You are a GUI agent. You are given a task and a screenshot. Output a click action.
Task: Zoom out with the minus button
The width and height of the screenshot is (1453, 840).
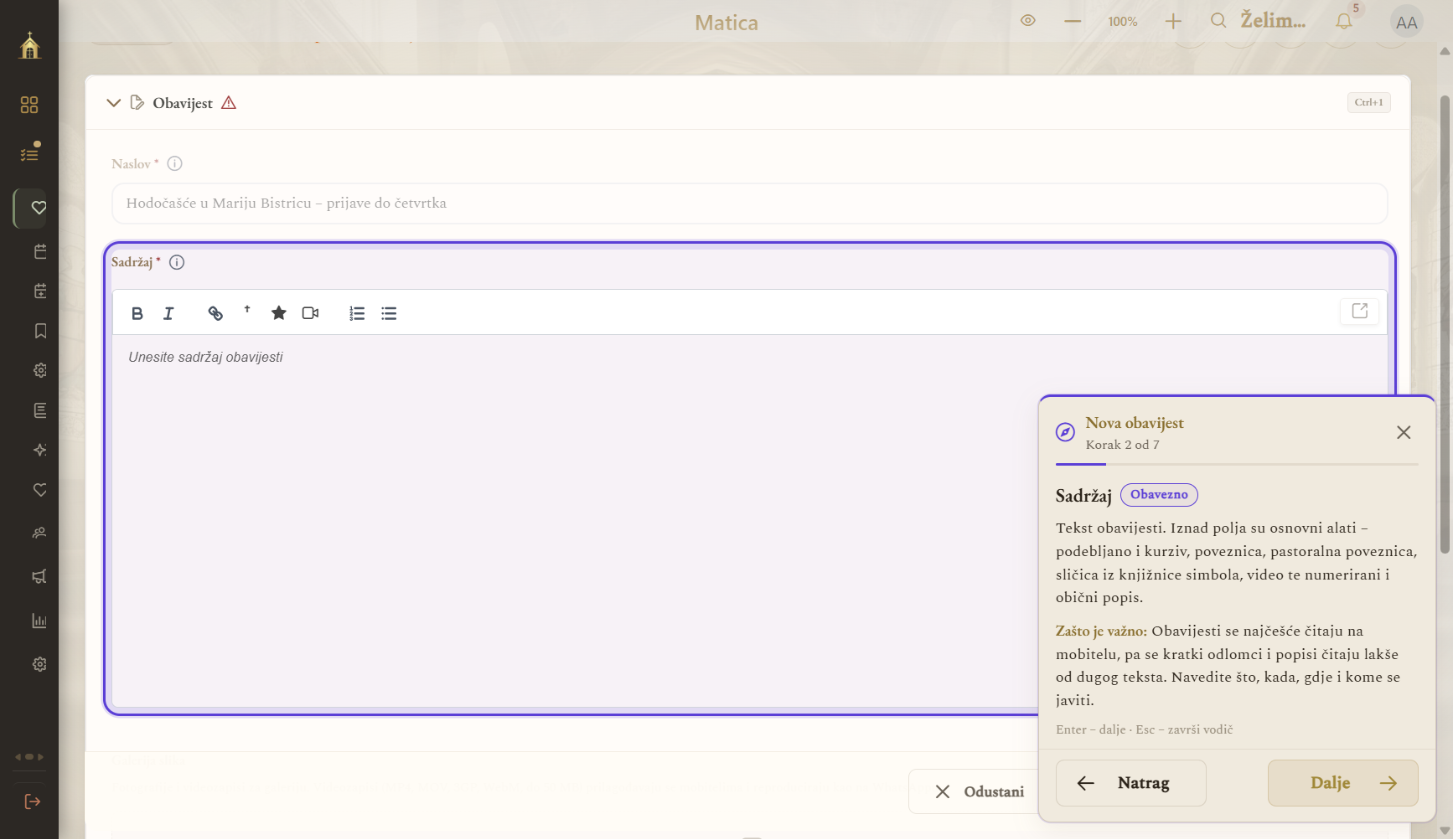pyautogui.click(x=1073, y=21)
